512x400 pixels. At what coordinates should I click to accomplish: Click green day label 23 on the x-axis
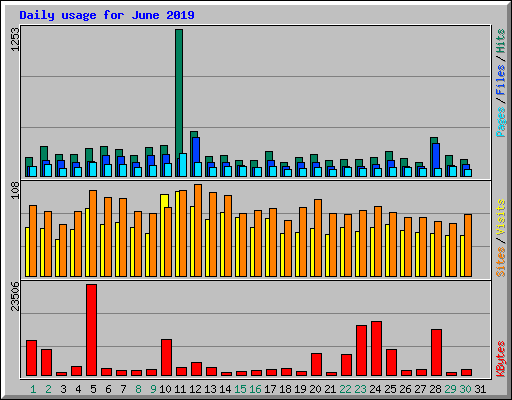(360, 389)
